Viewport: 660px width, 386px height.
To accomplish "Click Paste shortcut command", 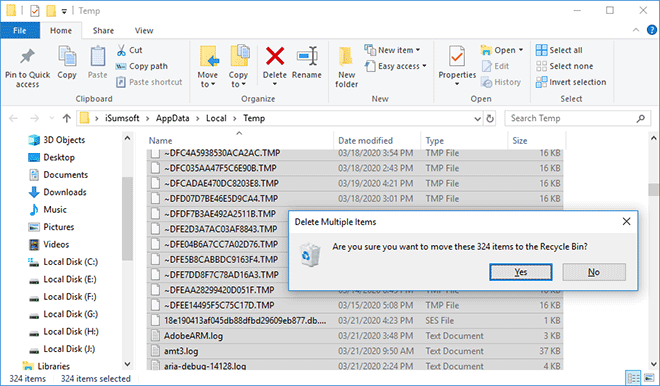I will click(x=149, y=82).
